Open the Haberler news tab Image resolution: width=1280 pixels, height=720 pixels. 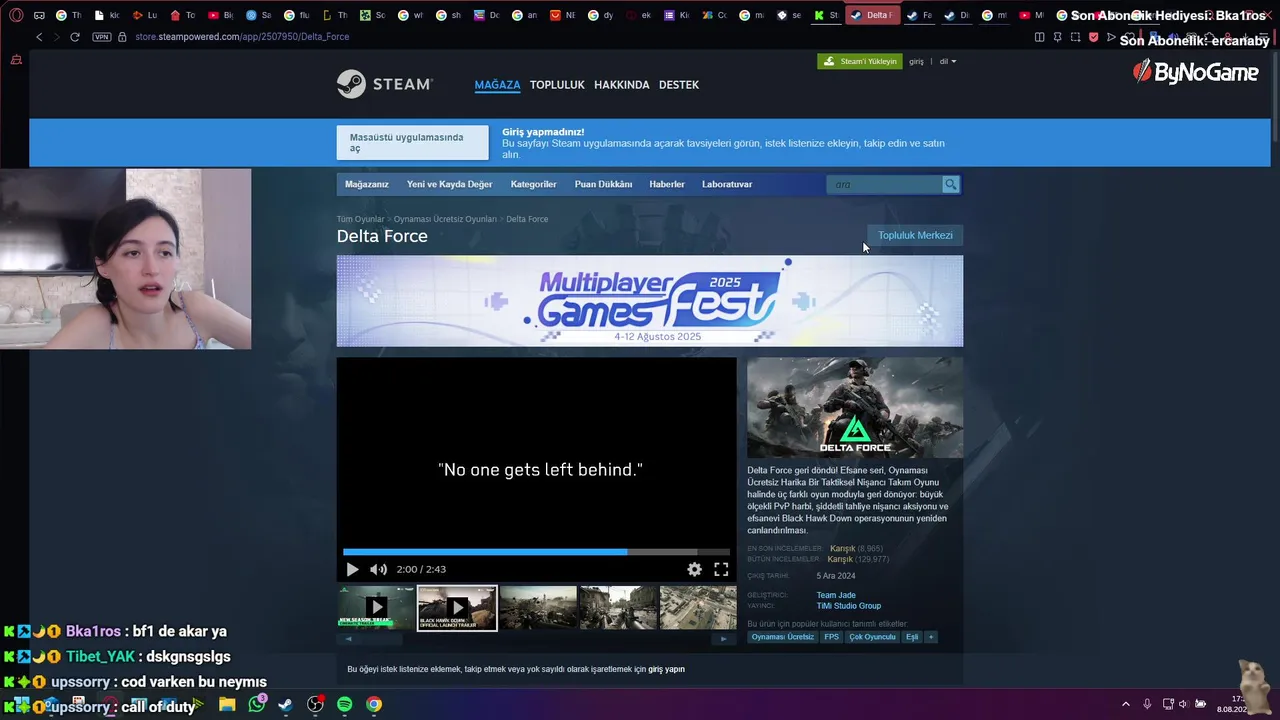coord(667,184)
